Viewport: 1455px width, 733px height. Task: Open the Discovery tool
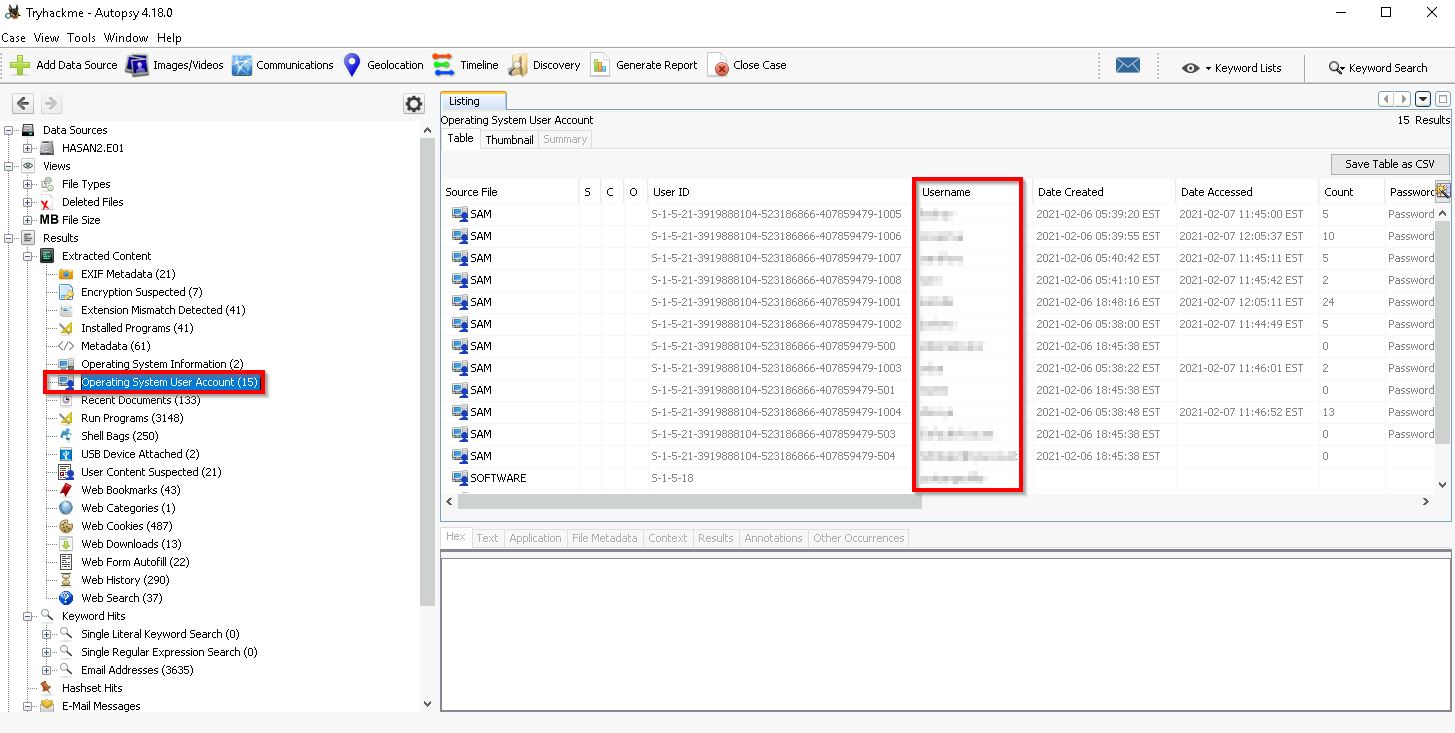click(544, 65)
